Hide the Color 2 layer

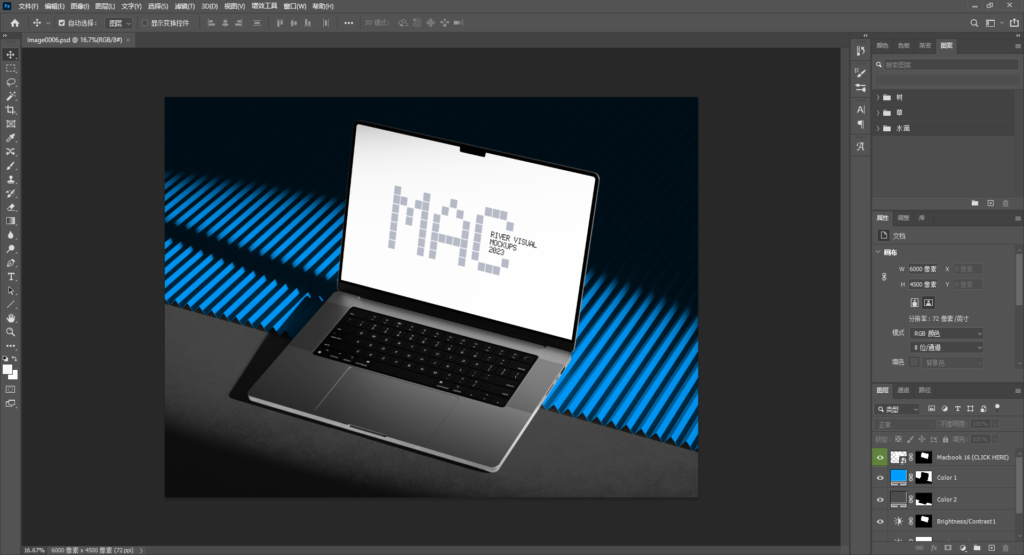(880, 500)
